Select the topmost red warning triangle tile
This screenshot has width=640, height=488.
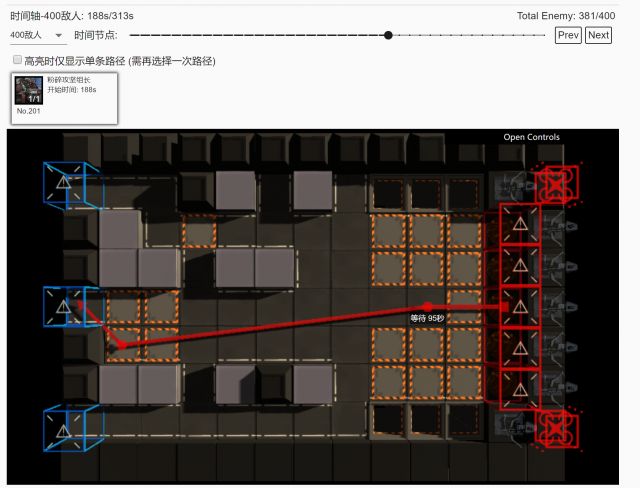tap(520, 225)
